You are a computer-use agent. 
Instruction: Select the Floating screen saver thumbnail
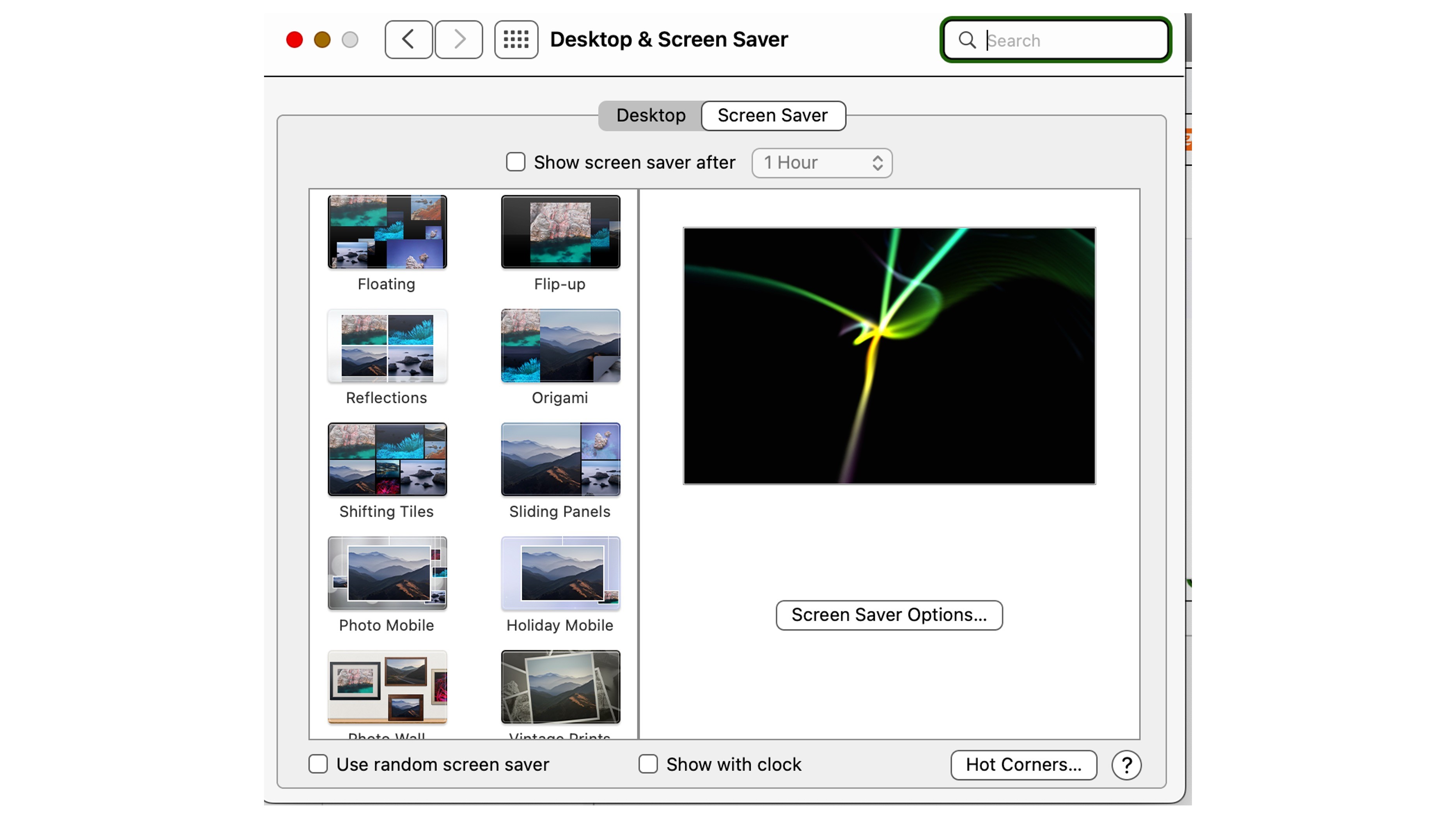387,232
